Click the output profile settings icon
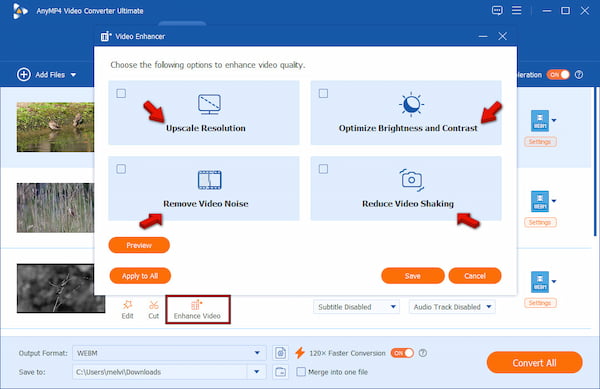The image size is (600, 389). [x=280, y=353]
